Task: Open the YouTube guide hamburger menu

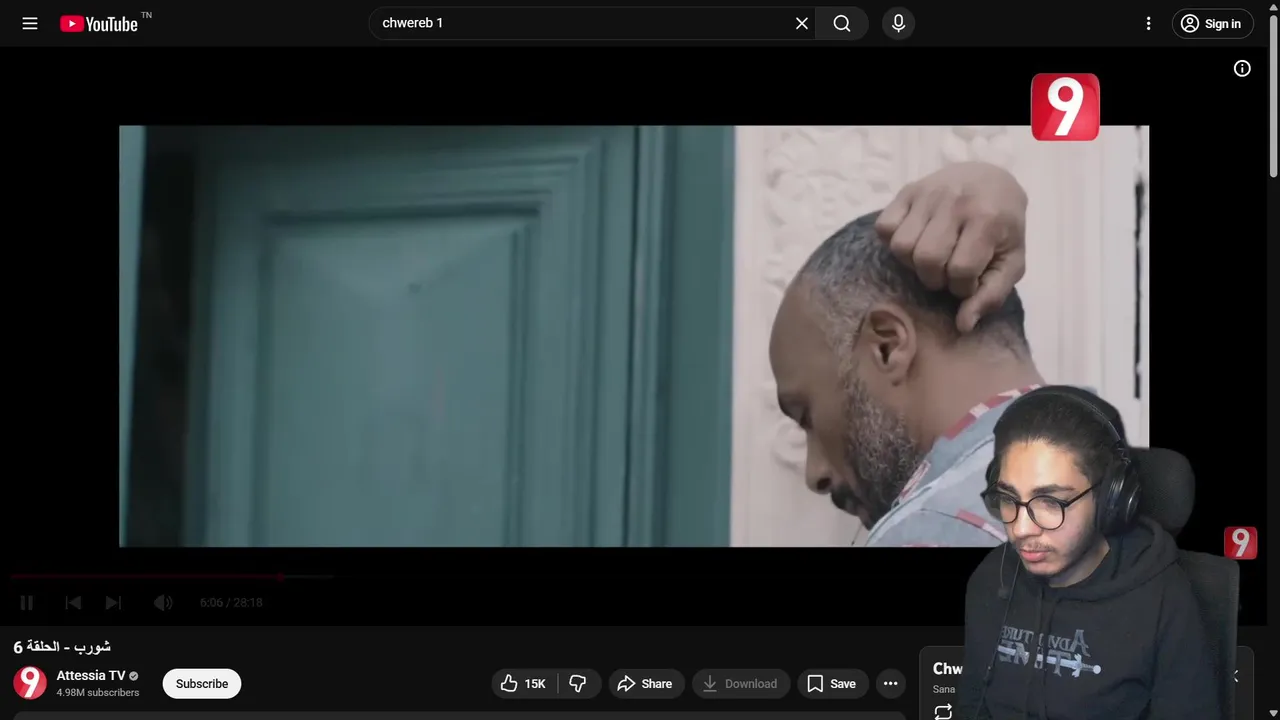Action: pos(30,23)
